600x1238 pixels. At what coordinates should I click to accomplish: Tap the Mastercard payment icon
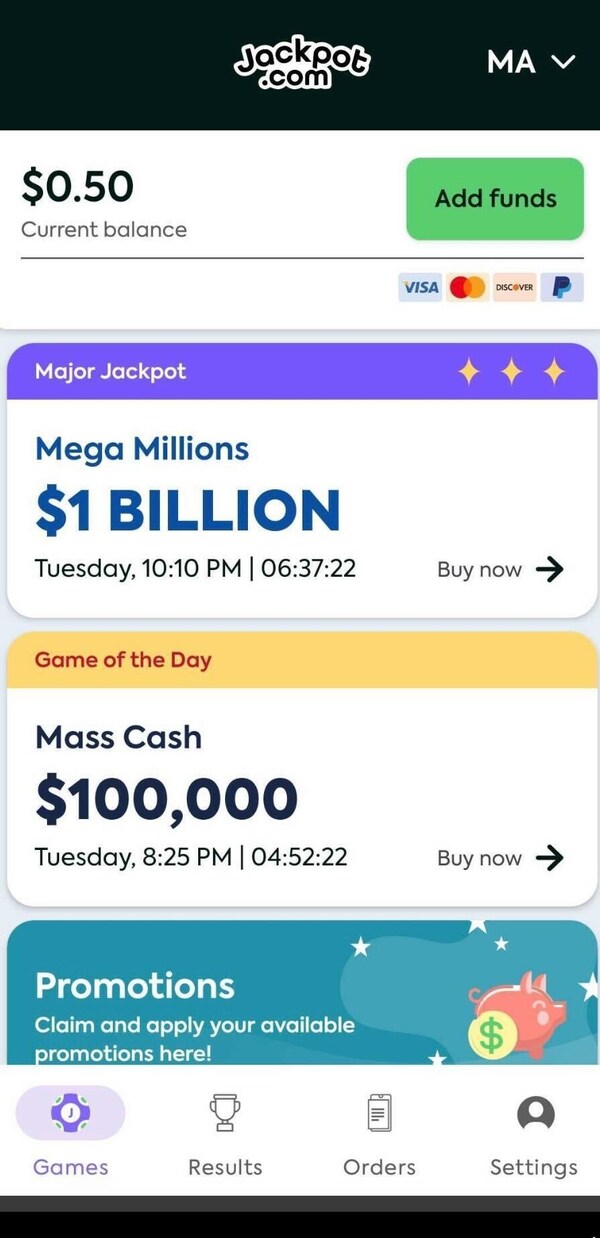click(467, 288)
